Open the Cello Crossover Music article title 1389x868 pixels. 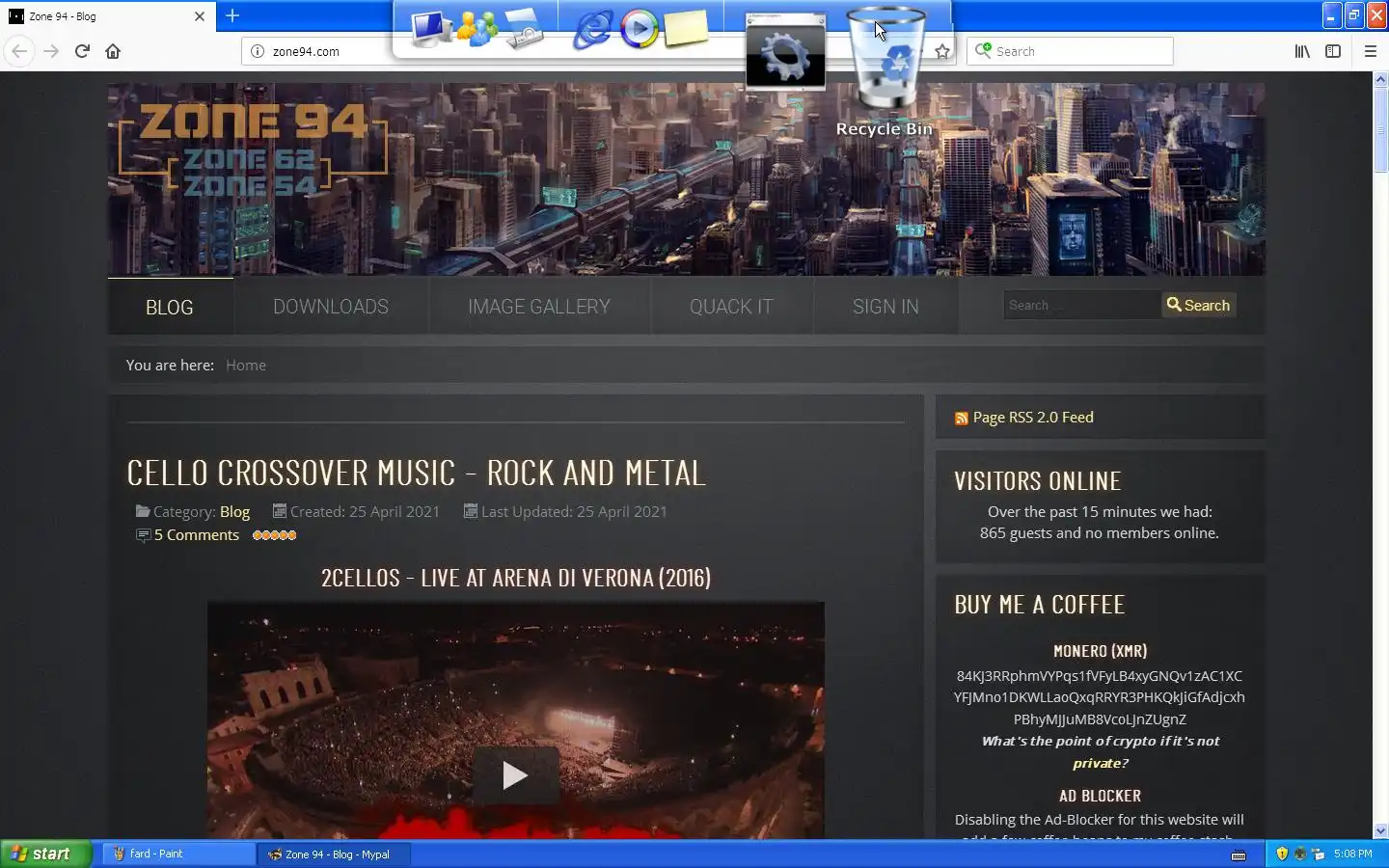pos(417,473)
